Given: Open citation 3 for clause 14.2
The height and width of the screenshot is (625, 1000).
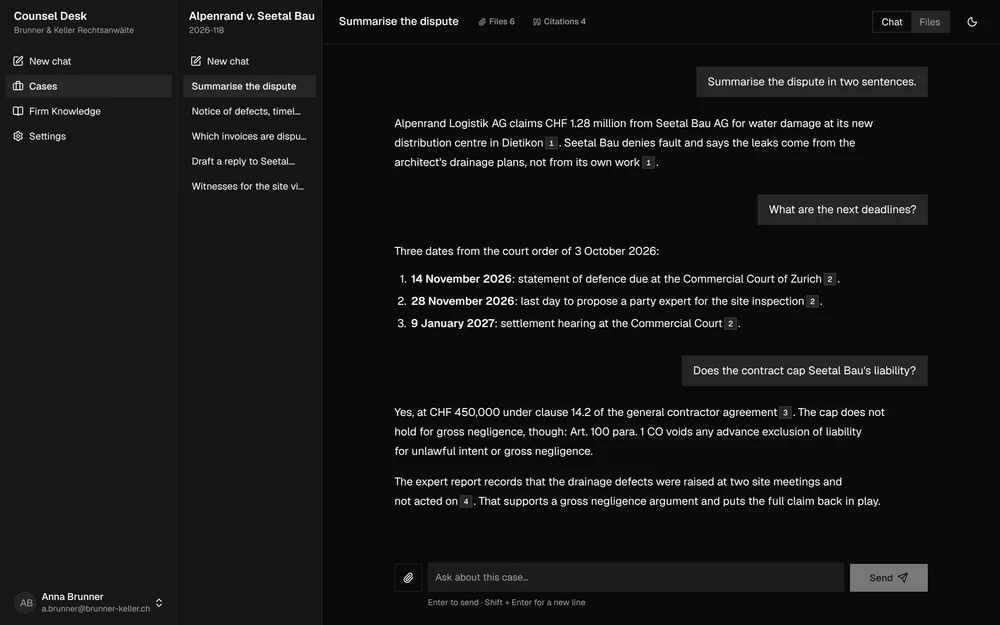Looking at the screenshot, I should 785,413.
